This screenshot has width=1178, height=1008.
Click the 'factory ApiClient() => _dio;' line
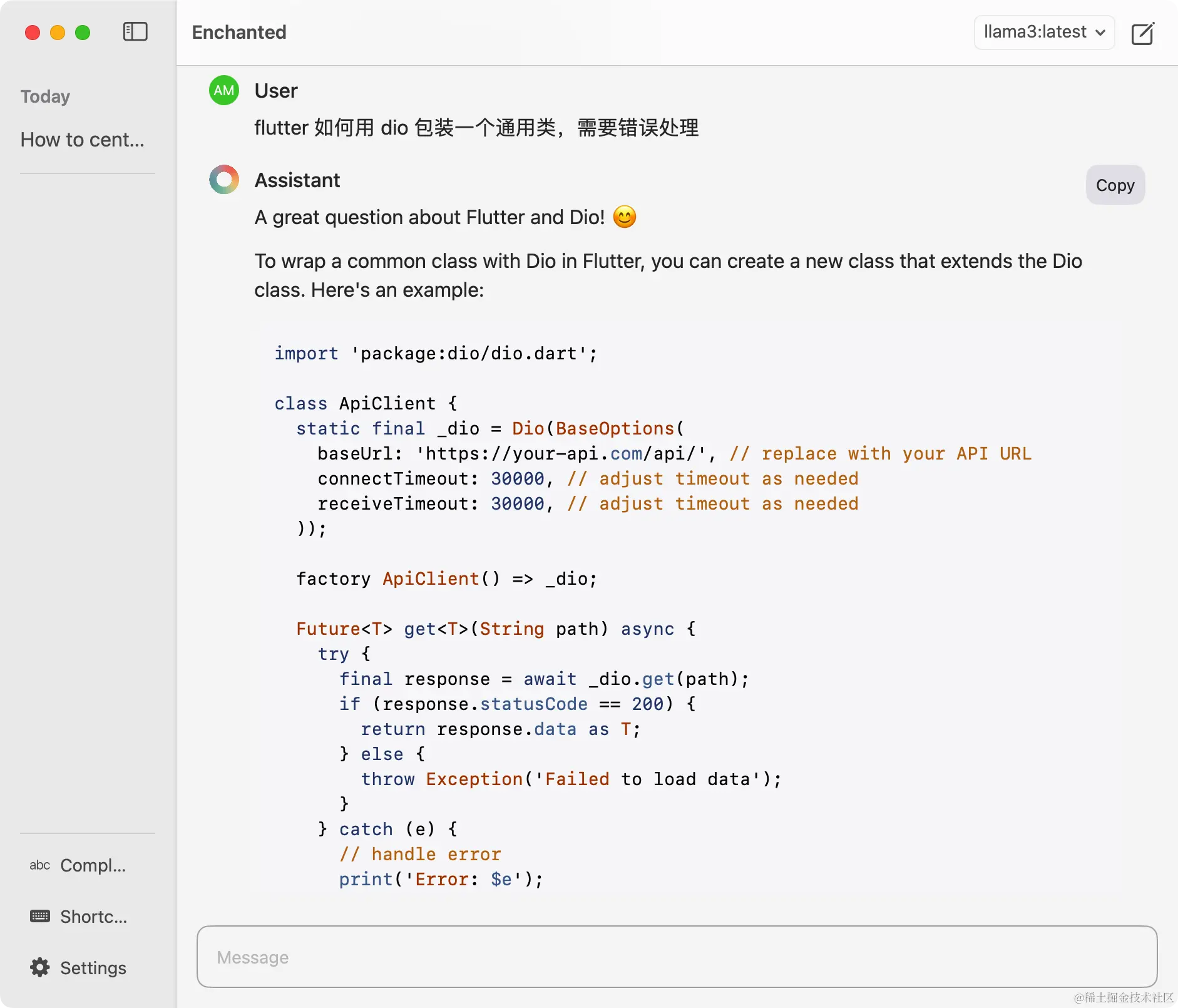pos(447,579)
